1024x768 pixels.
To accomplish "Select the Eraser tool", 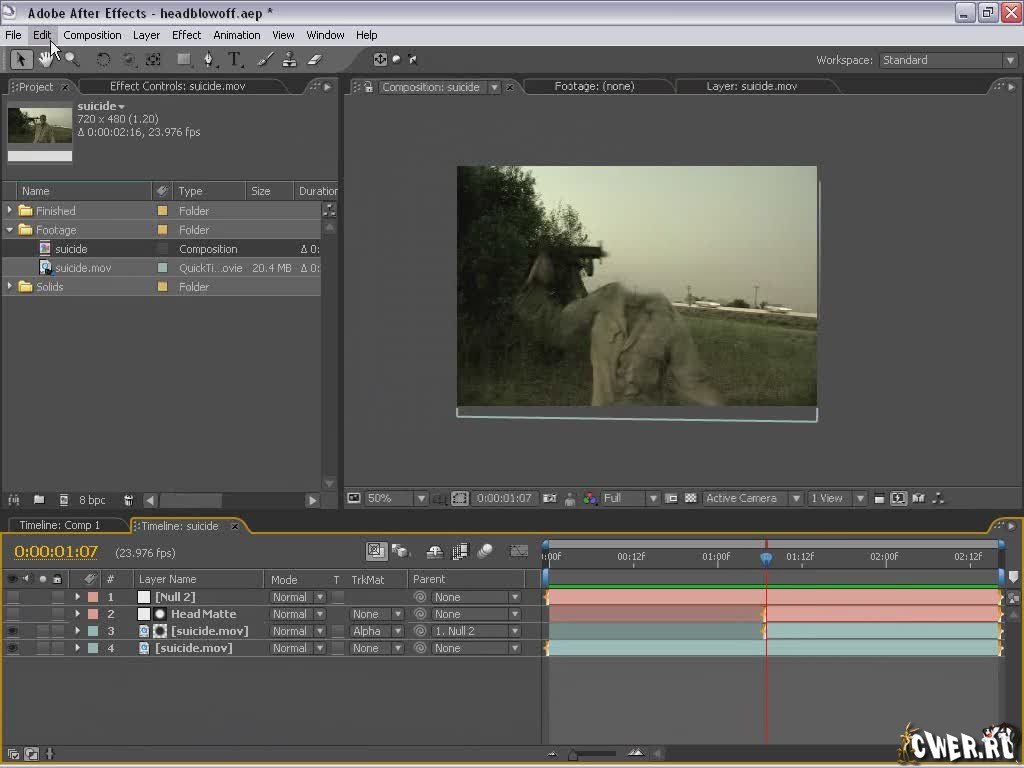I will point(314,60).
